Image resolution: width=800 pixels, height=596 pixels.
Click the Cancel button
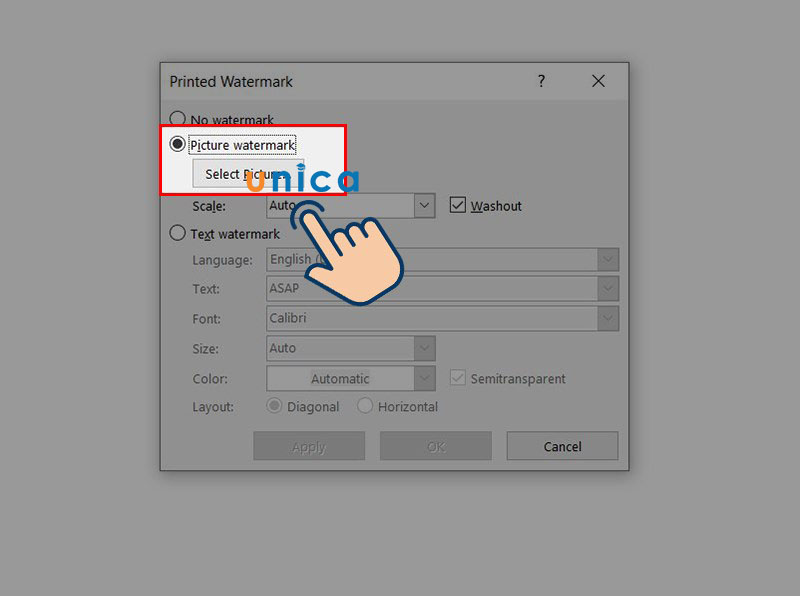point(562,446)
